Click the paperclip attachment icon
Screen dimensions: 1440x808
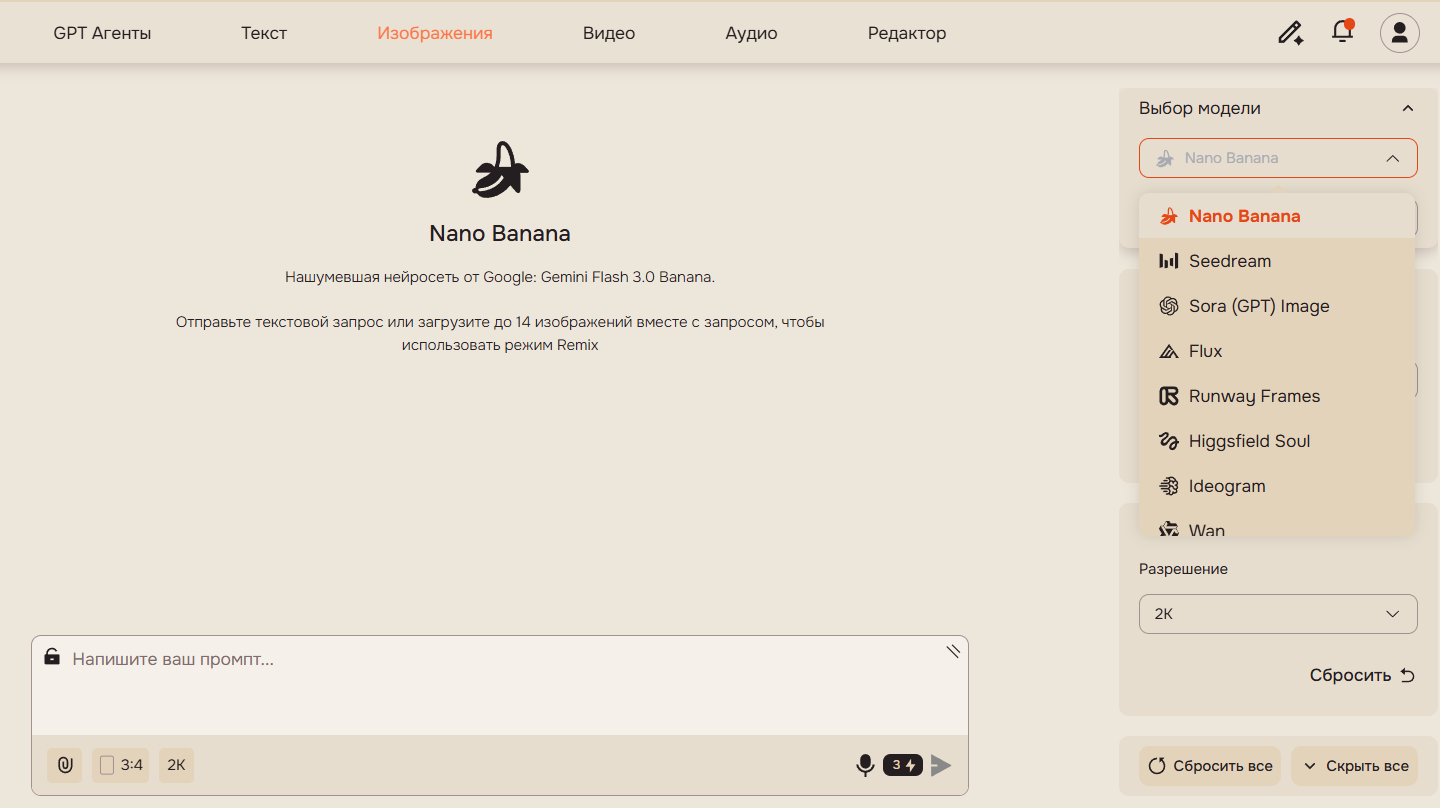point(65,765)
